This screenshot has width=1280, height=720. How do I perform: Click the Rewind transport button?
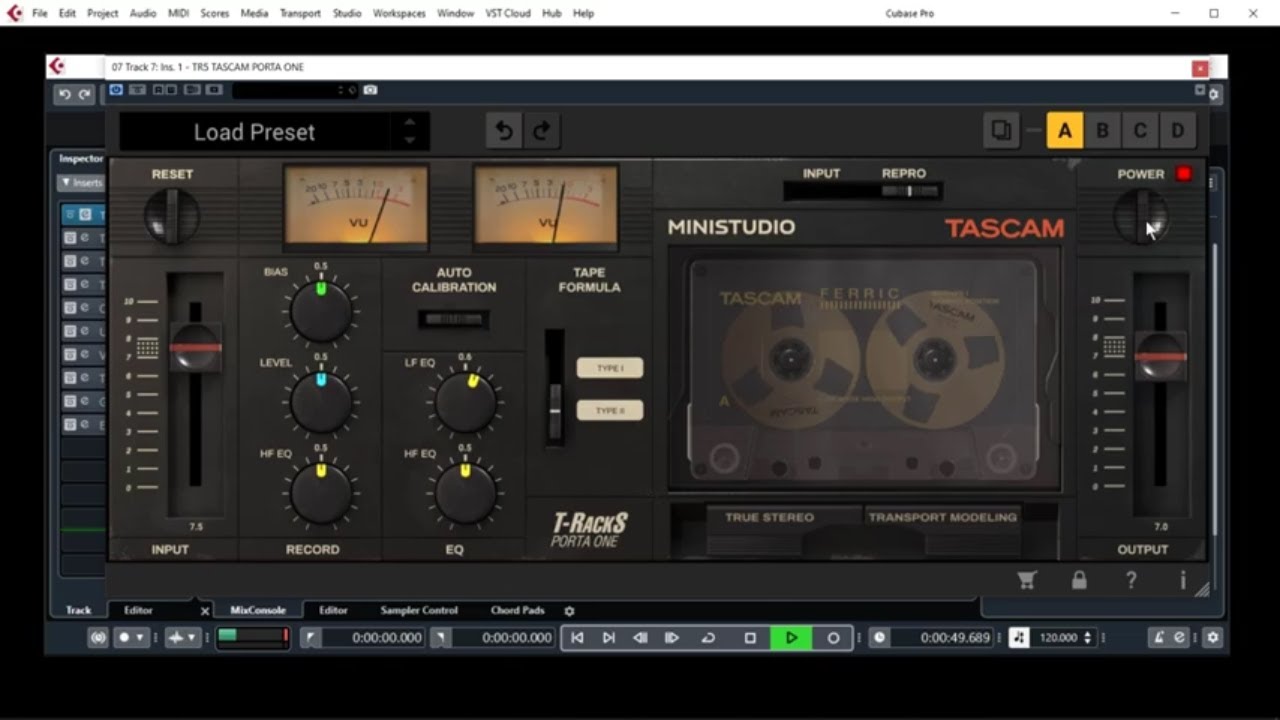(640, 638)
